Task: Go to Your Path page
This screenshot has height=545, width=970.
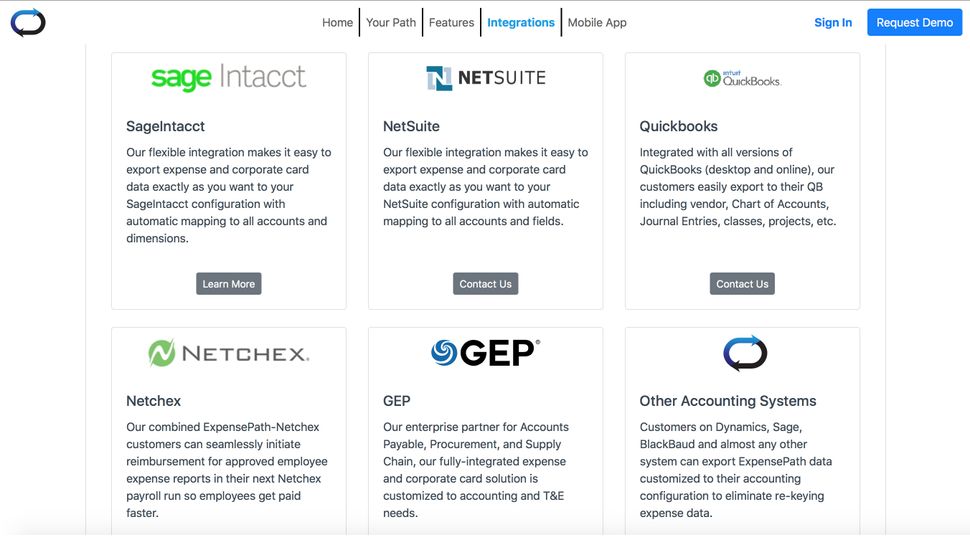Action: (x=391, y=22)
